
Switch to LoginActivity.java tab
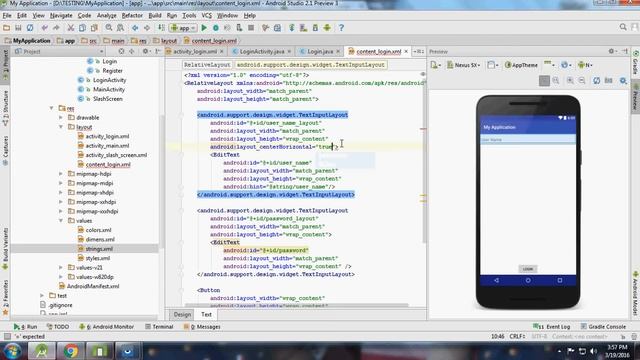click(x=262, y=51)
